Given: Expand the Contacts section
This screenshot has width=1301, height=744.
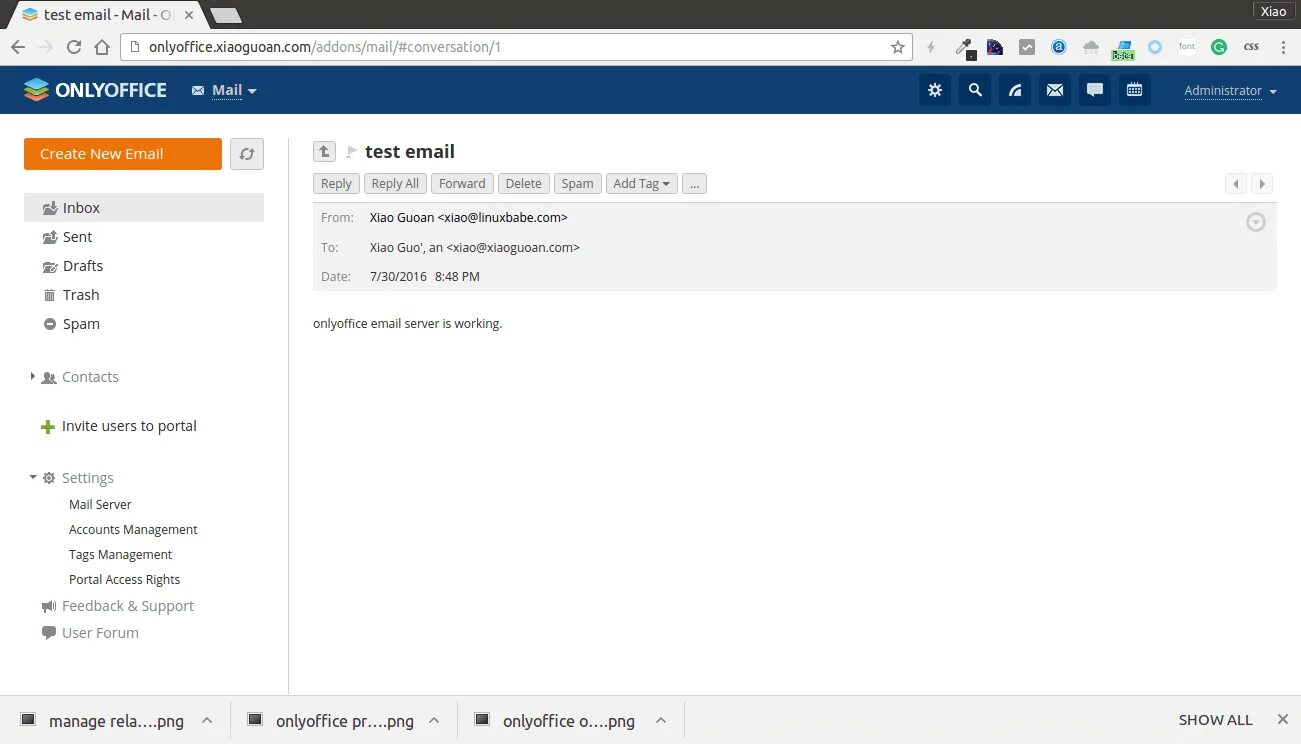Looking at the screenshot, I should pos(33,377).
